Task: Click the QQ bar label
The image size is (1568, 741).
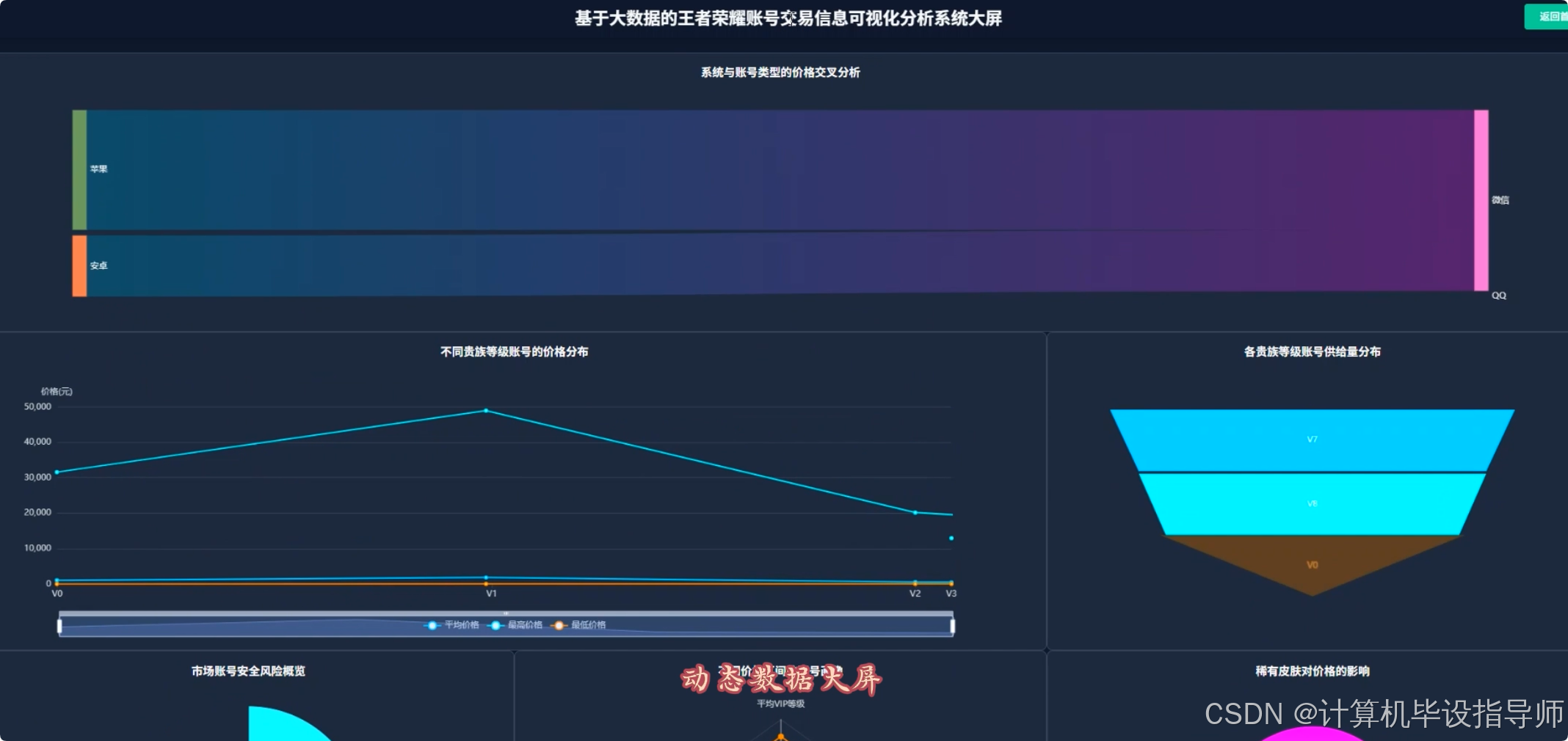Action: point(1499,295)
